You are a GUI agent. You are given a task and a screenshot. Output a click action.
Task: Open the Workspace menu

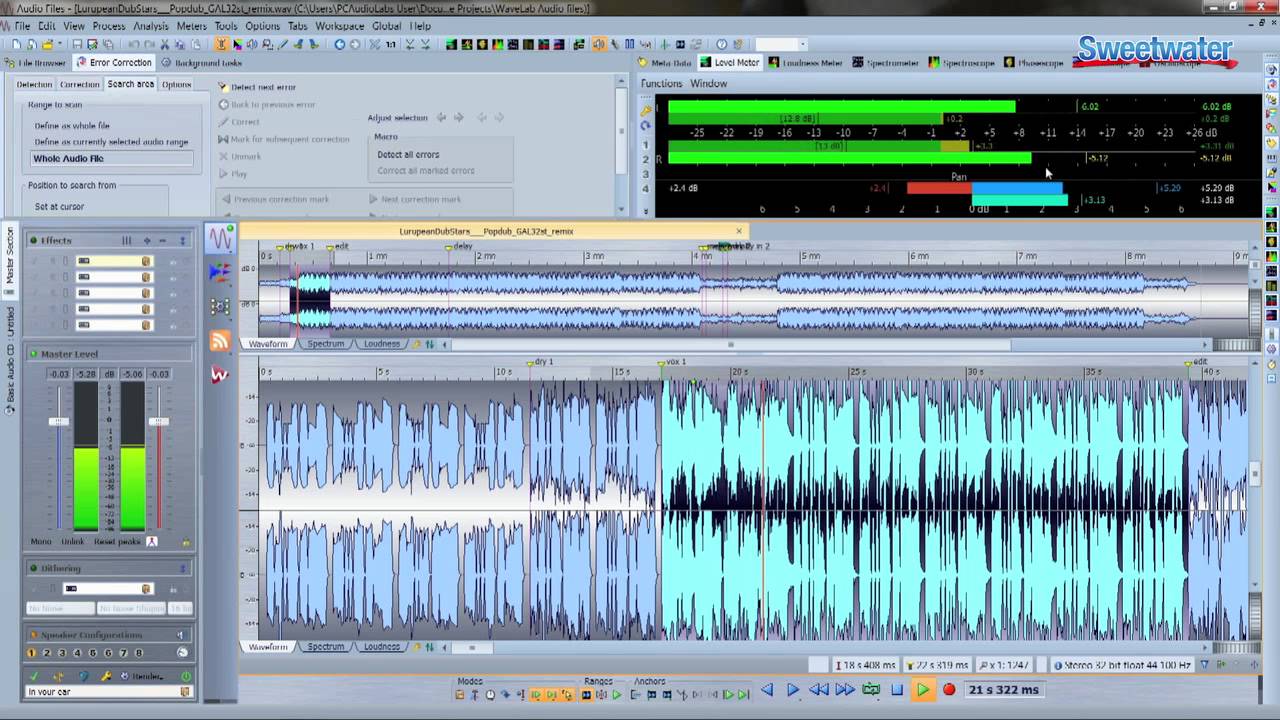coord(339,26)
